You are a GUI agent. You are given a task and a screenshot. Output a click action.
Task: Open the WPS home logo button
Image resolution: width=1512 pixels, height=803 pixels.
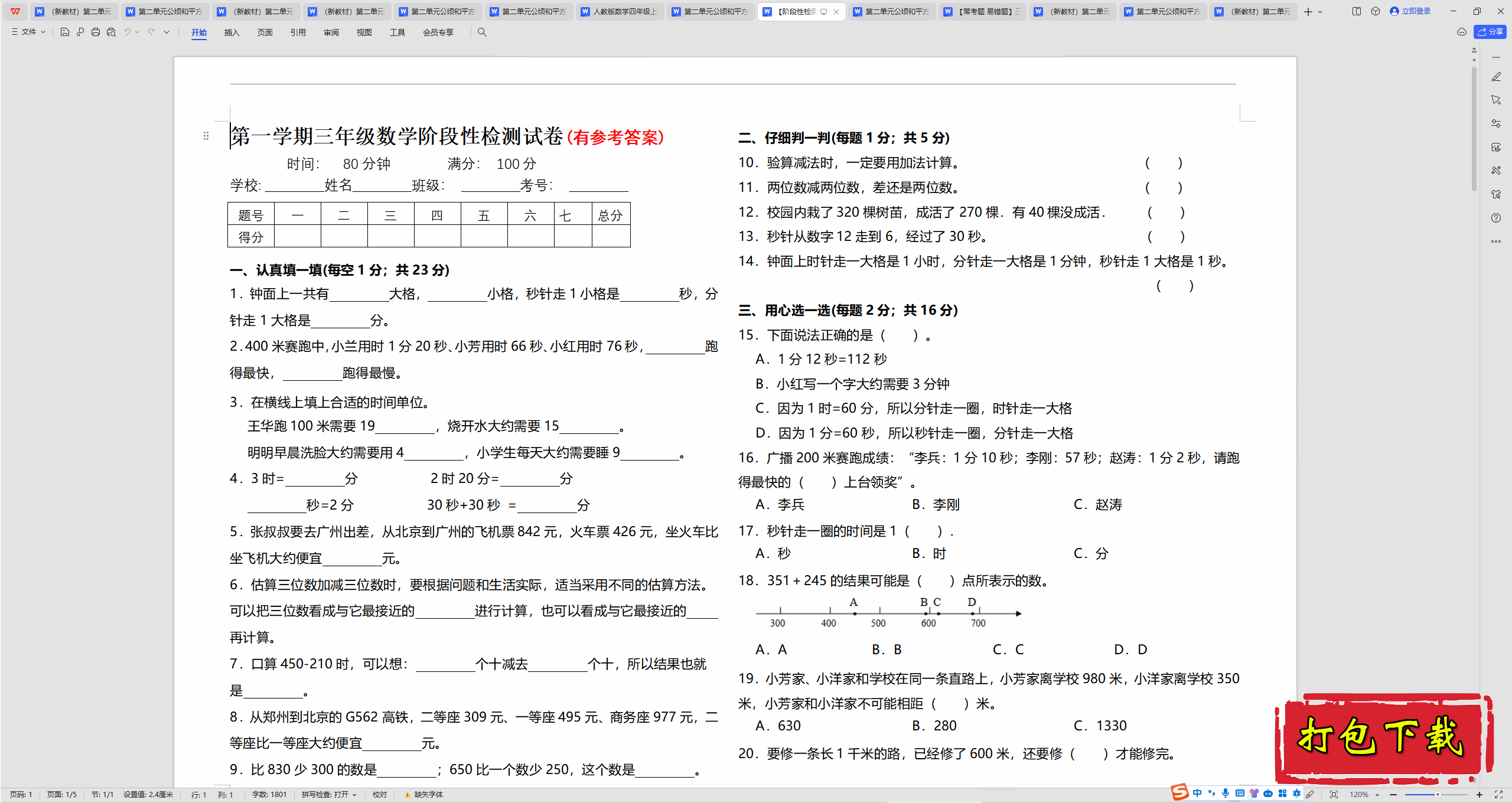15,11
